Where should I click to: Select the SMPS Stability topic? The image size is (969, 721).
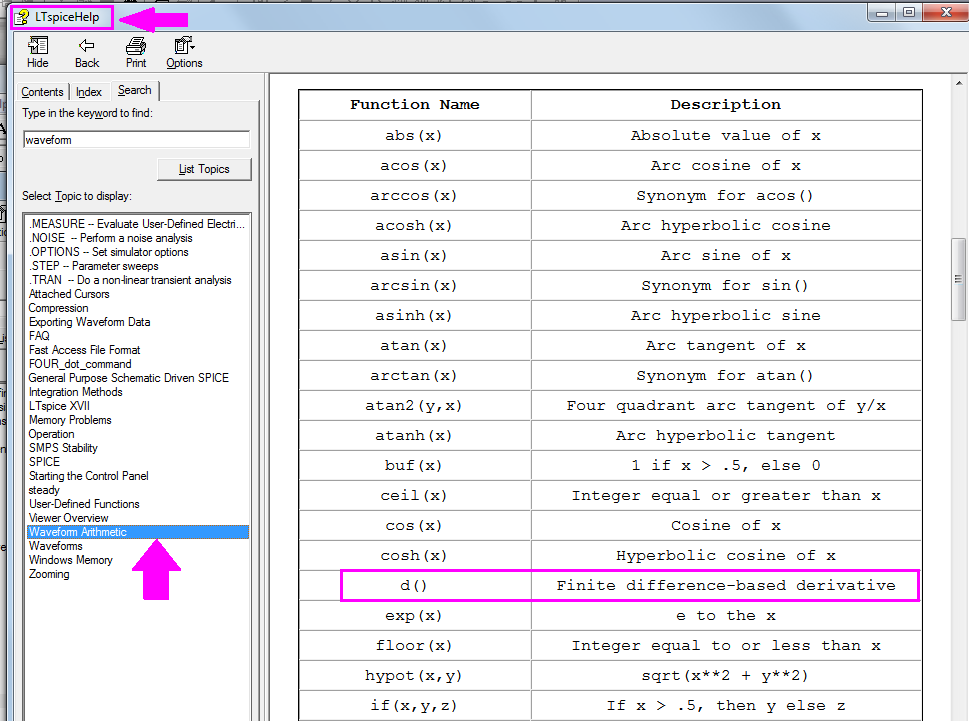point(63,448)
